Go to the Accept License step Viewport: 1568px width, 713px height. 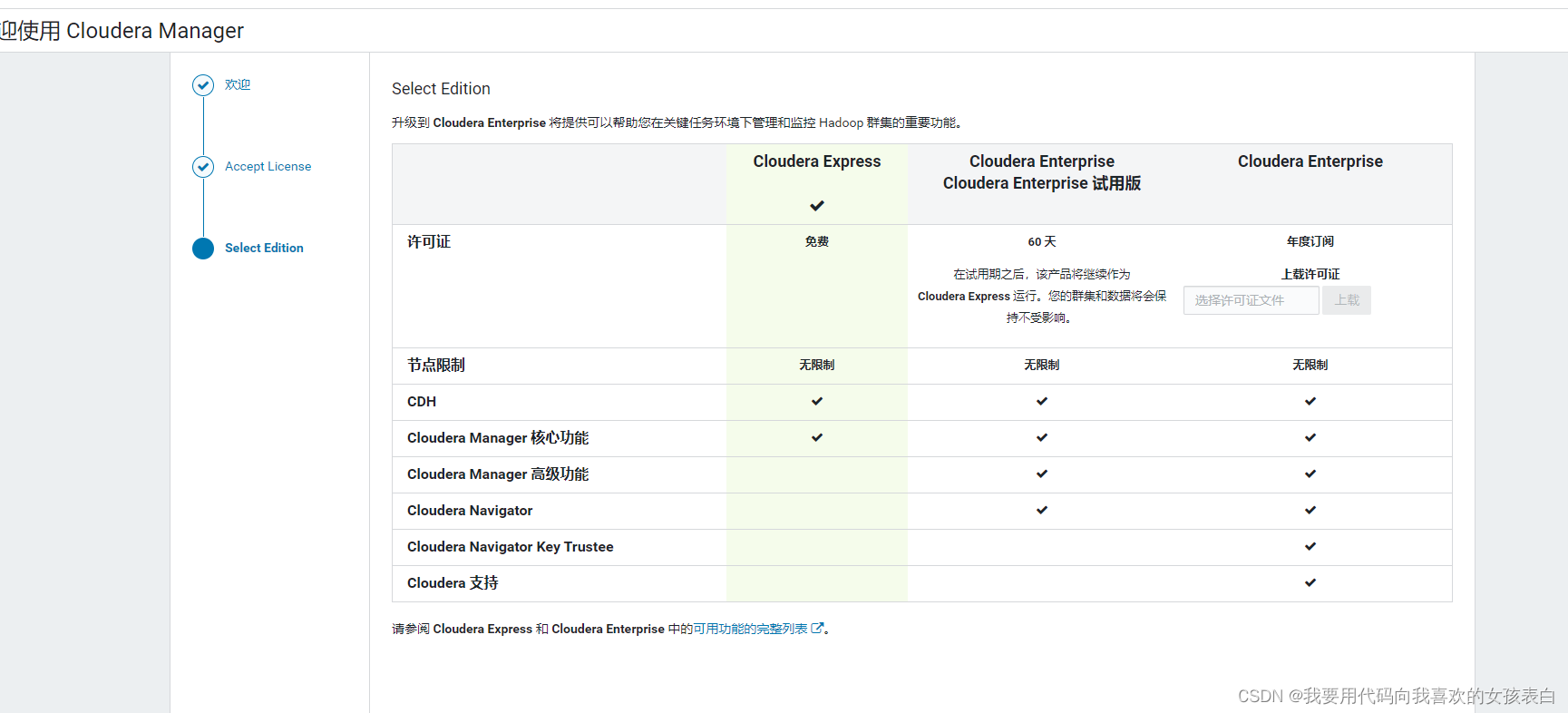(268, 166)
